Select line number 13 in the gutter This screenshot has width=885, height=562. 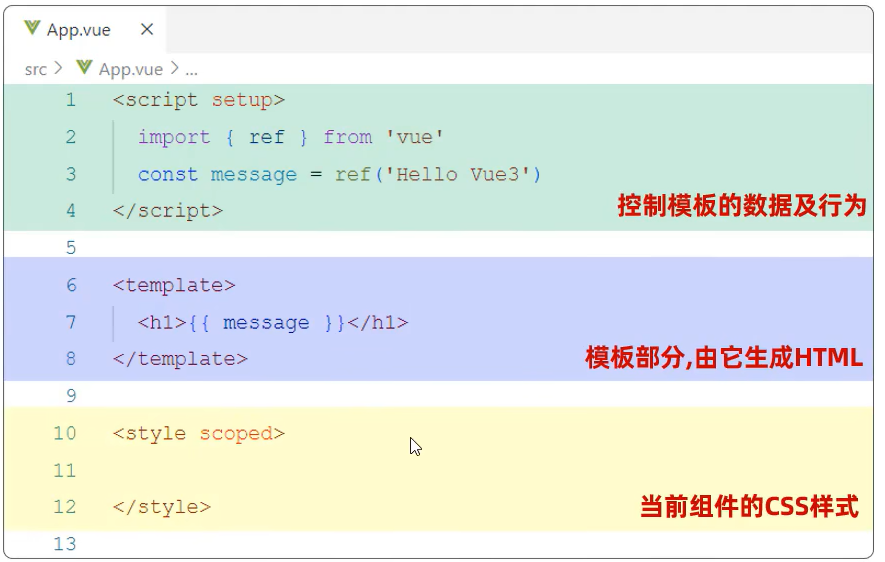(65, 544)
